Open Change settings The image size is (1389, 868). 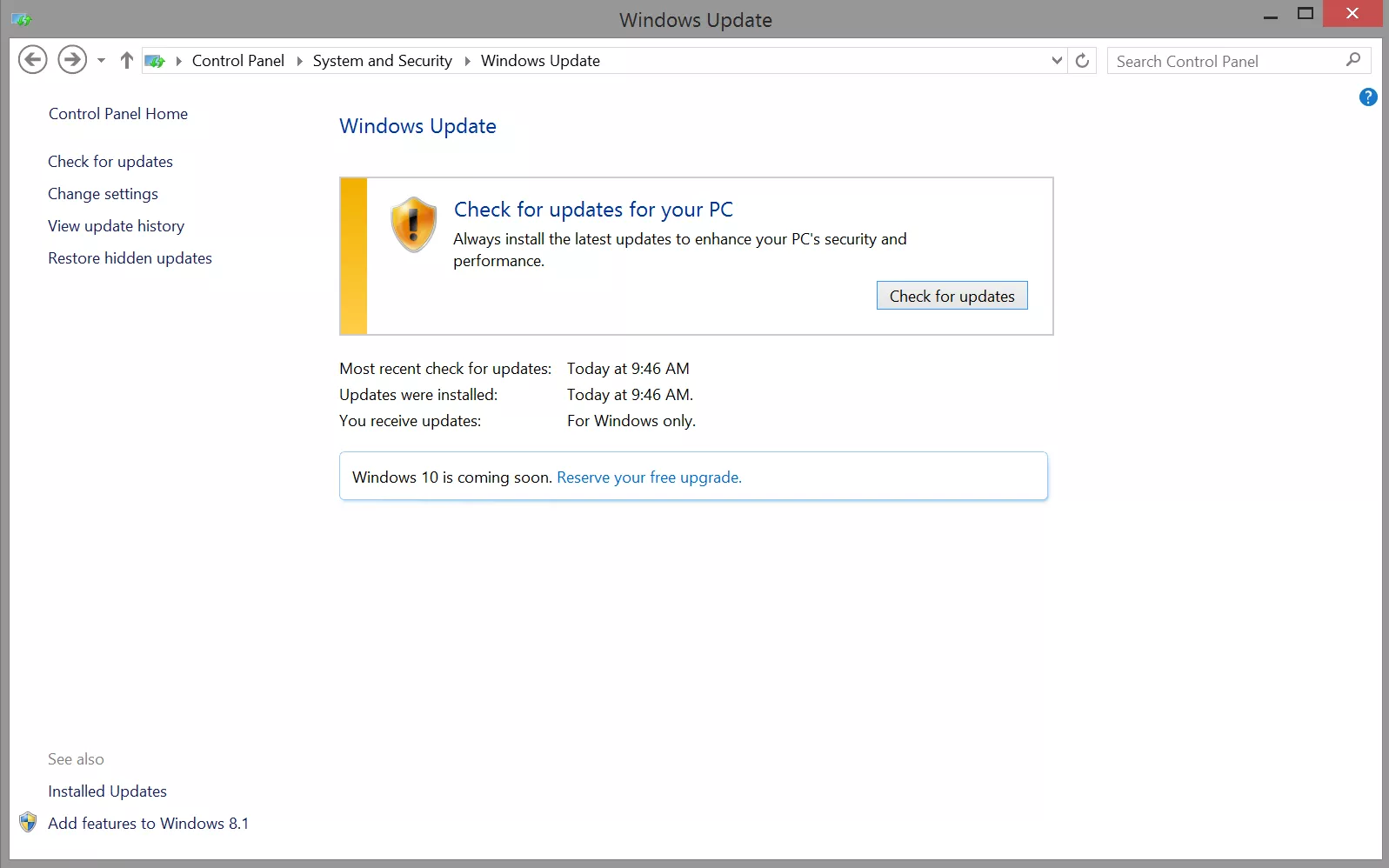(x=103, y=194)
